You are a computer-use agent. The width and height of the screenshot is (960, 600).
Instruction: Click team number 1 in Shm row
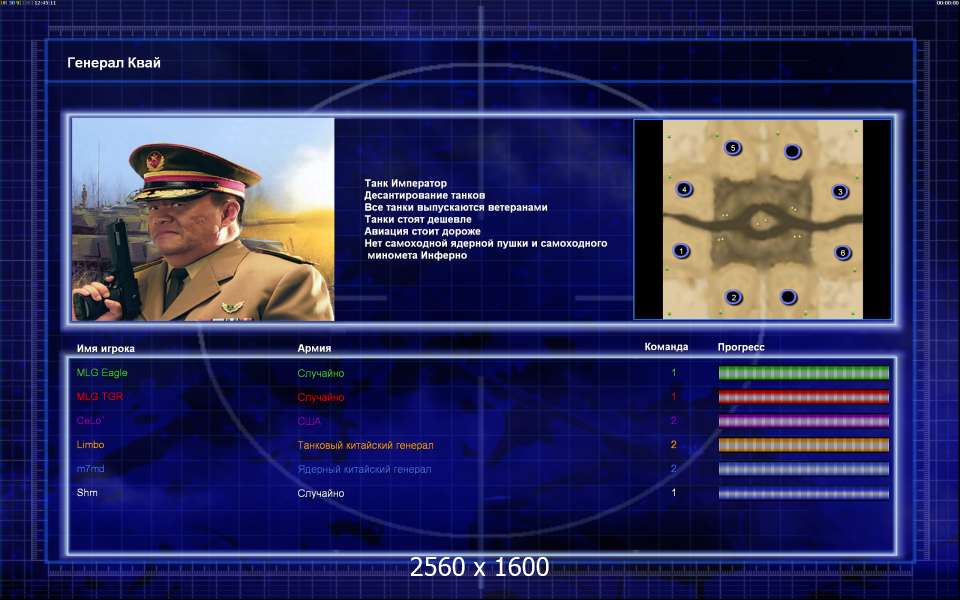[673, 492]
